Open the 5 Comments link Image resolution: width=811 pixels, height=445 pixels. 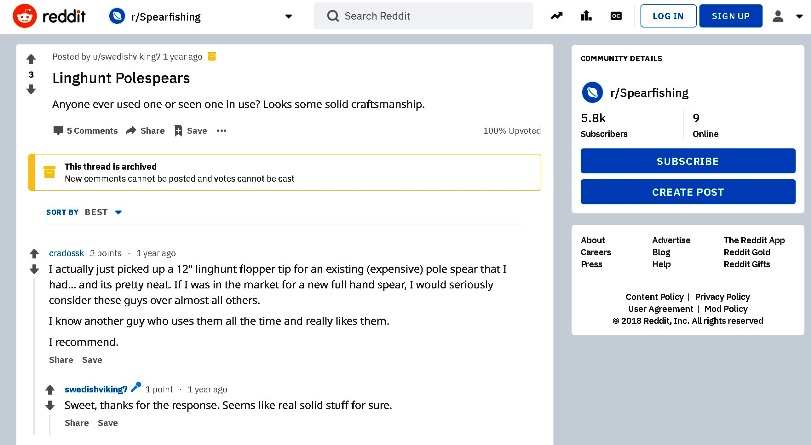click(x=86, y=131)
